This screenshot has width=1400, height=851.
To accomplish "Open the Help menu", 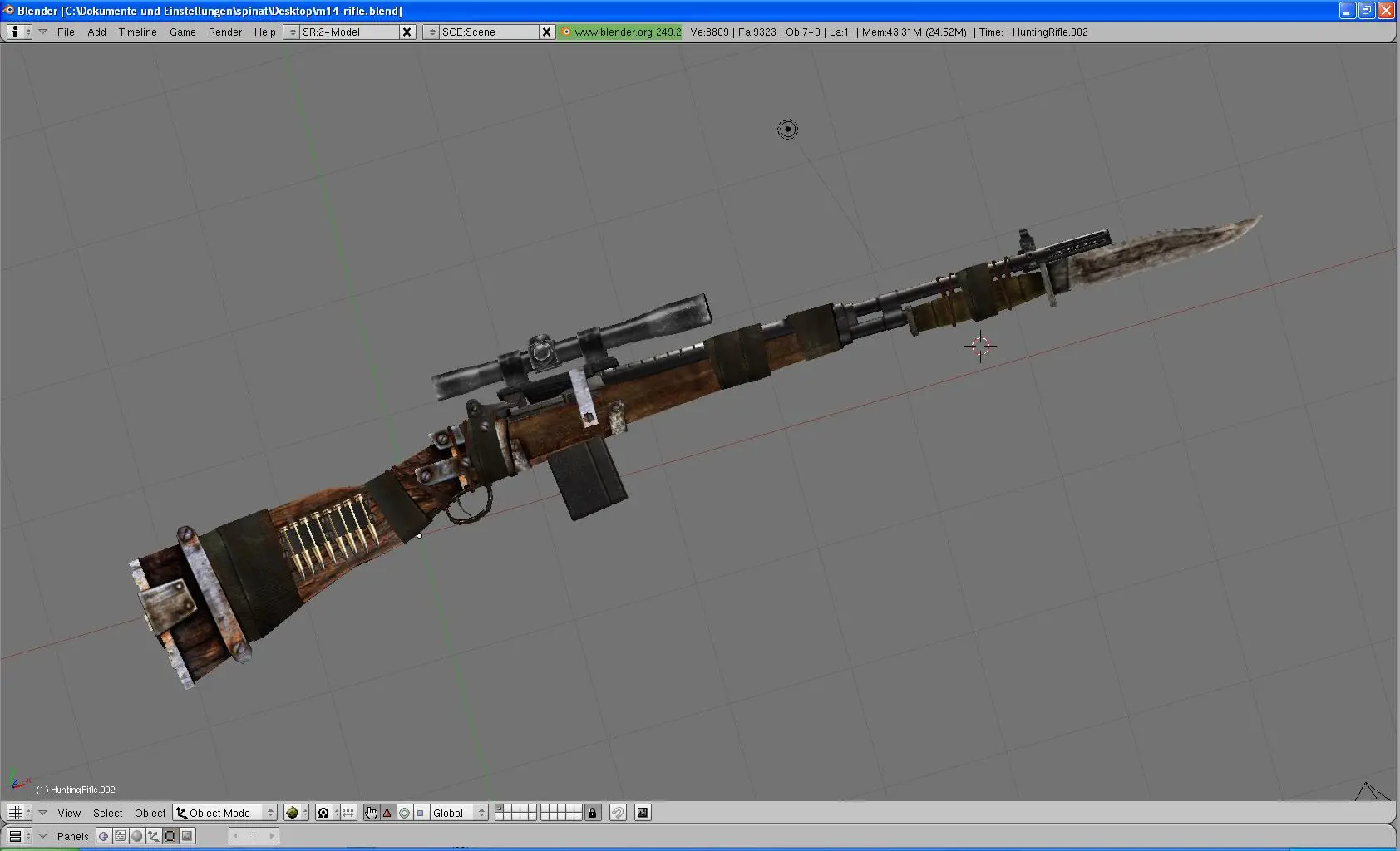I will tap(264, 32).
